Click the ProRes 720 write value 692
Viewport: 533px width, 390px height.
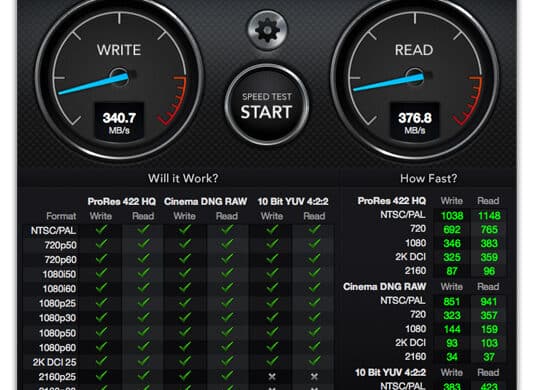click(452, 230)
